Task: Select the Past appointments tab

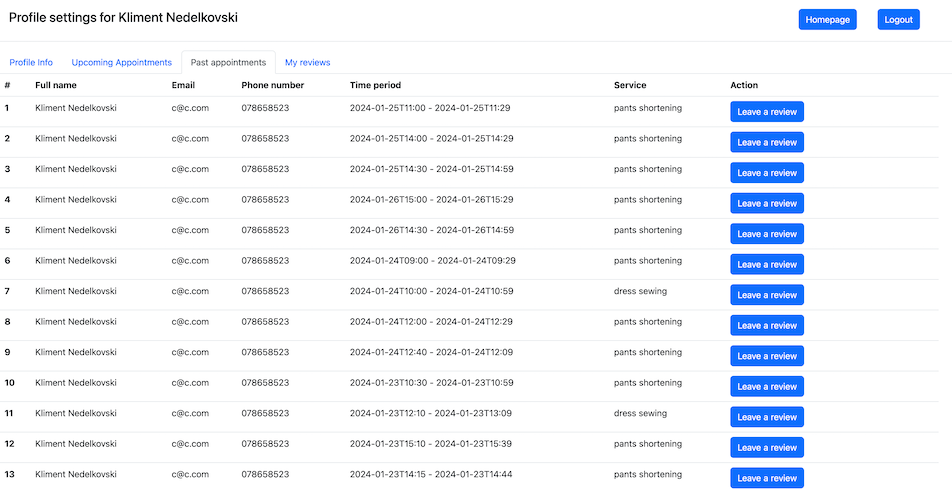Action: tap(228, 62)
